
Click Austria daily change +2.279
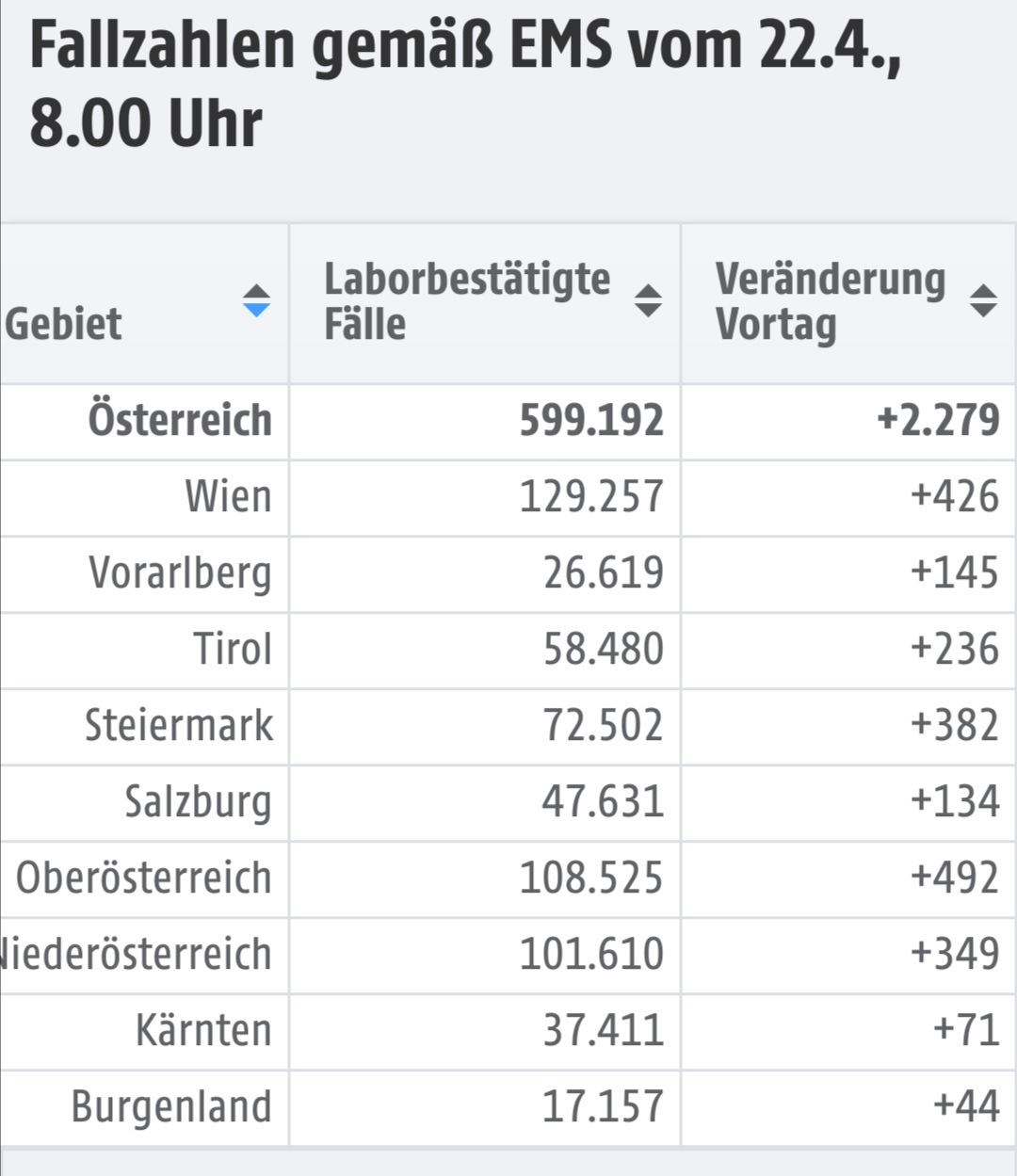click(938, 420)
